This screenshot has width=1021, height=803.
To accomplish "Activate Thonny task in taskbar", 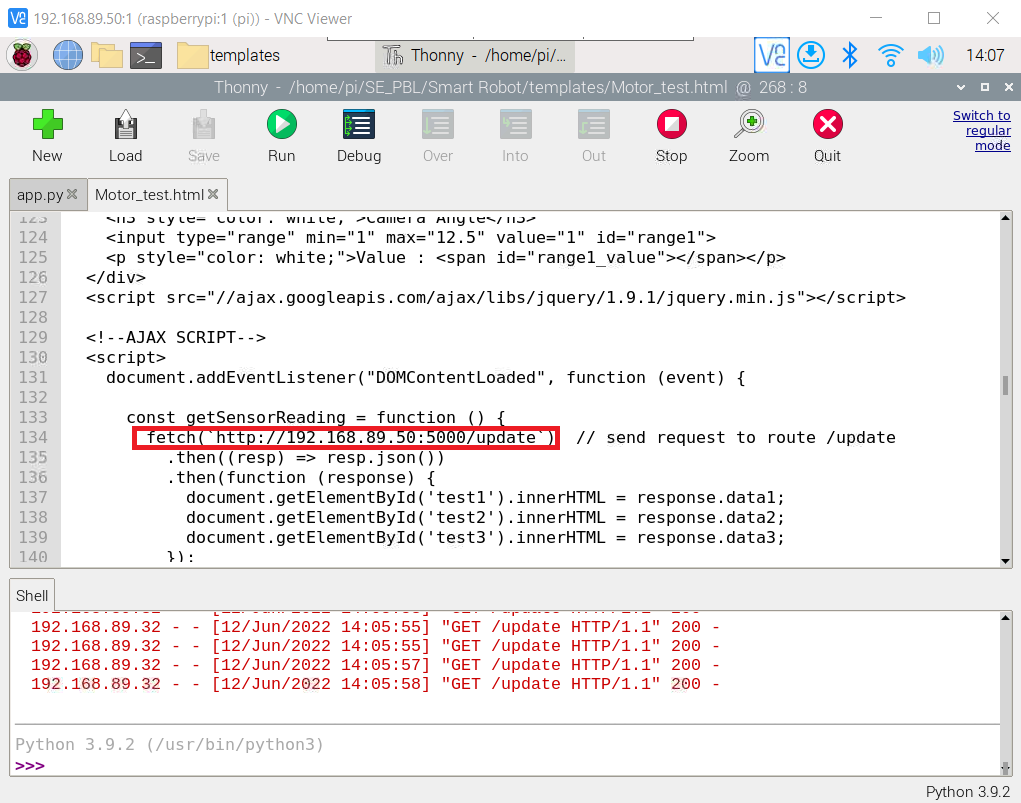I will point(475,55).
